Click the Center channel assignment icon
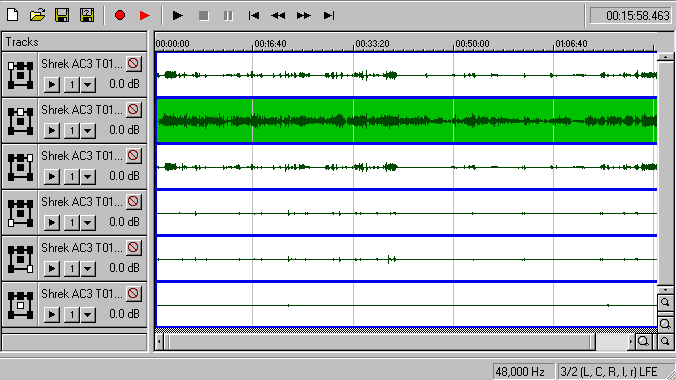This screenshot has width=676, height=380. pyautogui.click(x=20, y=121)
